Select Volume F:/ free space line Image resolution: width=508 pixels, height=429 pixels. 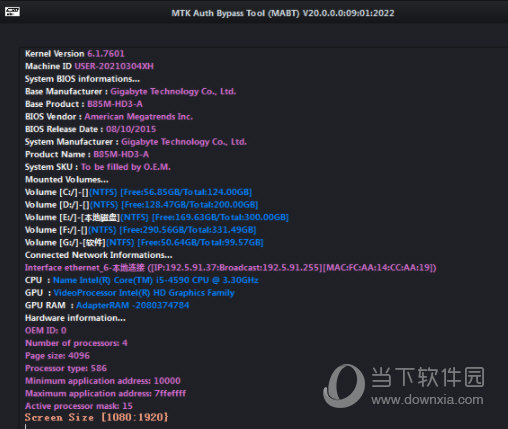(141, 230)
